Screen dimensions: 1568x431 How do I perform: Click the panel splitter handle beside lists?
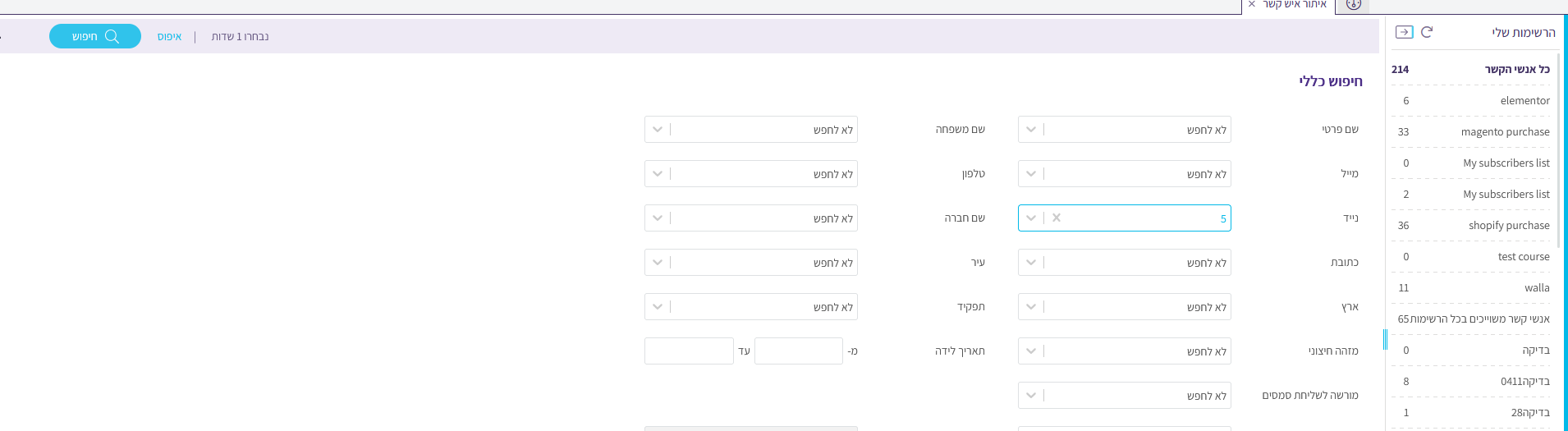coord(1385,339)
